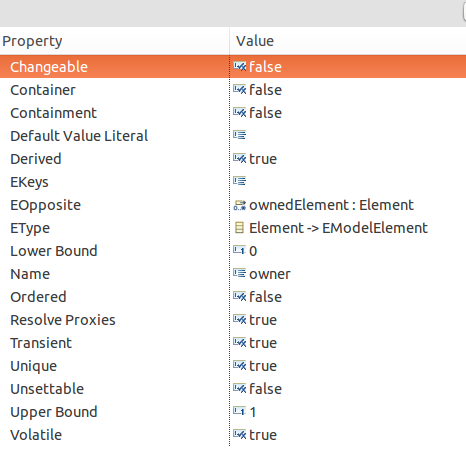Open the EOpposite value ownedElement : Element

coord(331,205)
